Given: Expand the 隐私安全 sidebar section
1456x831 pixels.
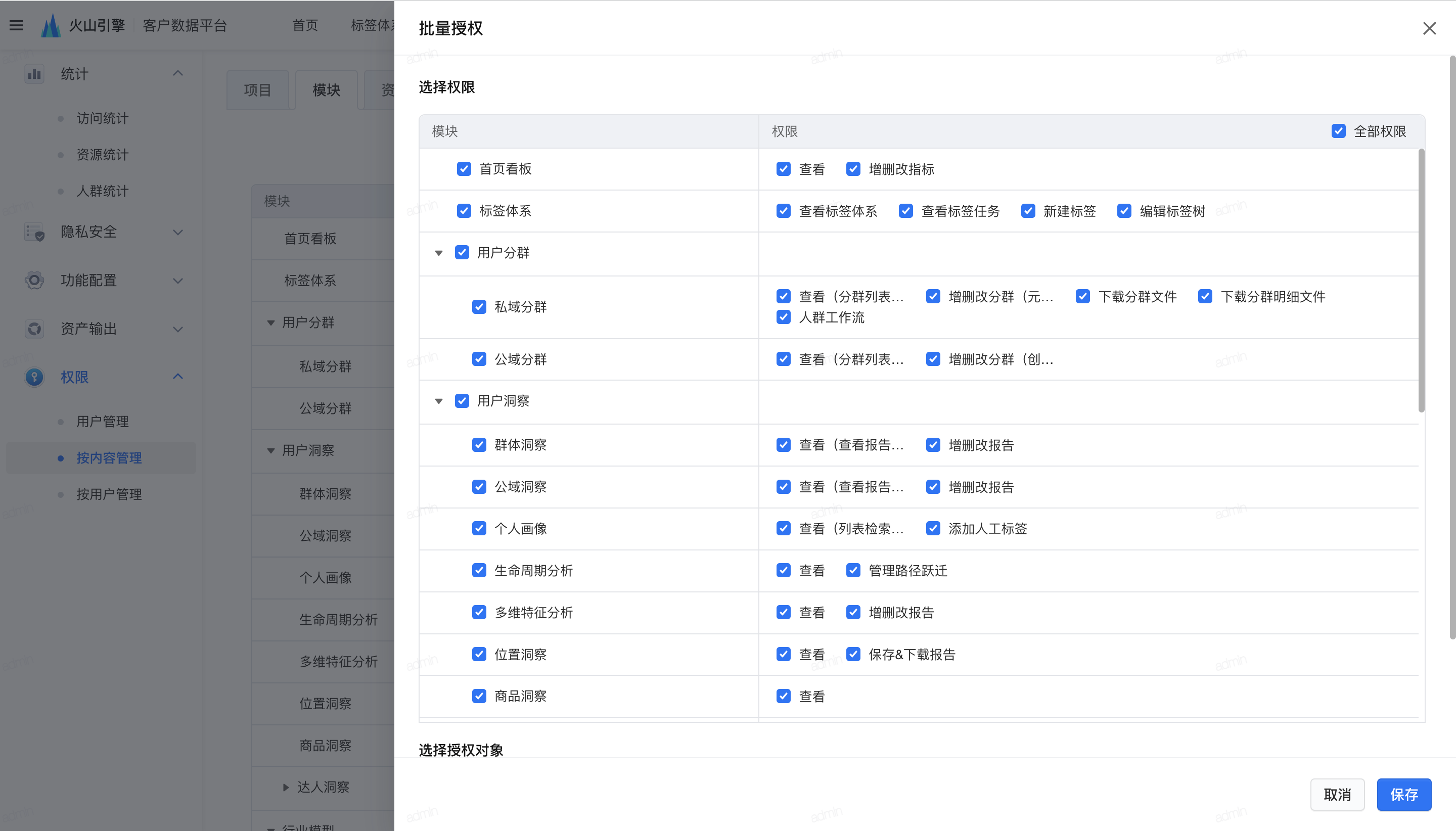Looking at the screenshot, I should click(178, 233).
